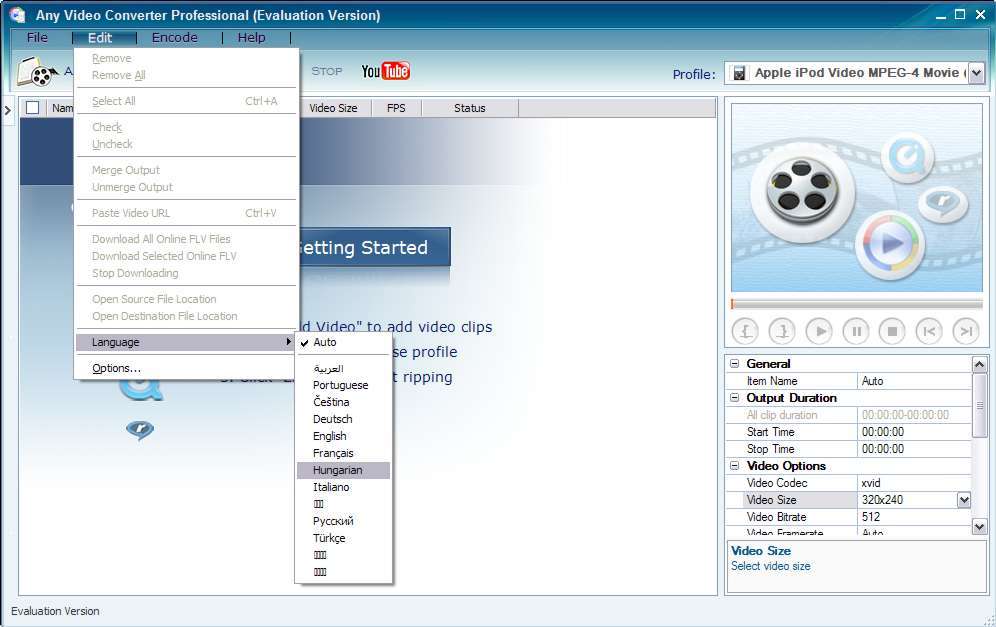Keep Auto checked in the Language submenu
This screenshot has width=996, height=627.
click(x=325, y=341)
